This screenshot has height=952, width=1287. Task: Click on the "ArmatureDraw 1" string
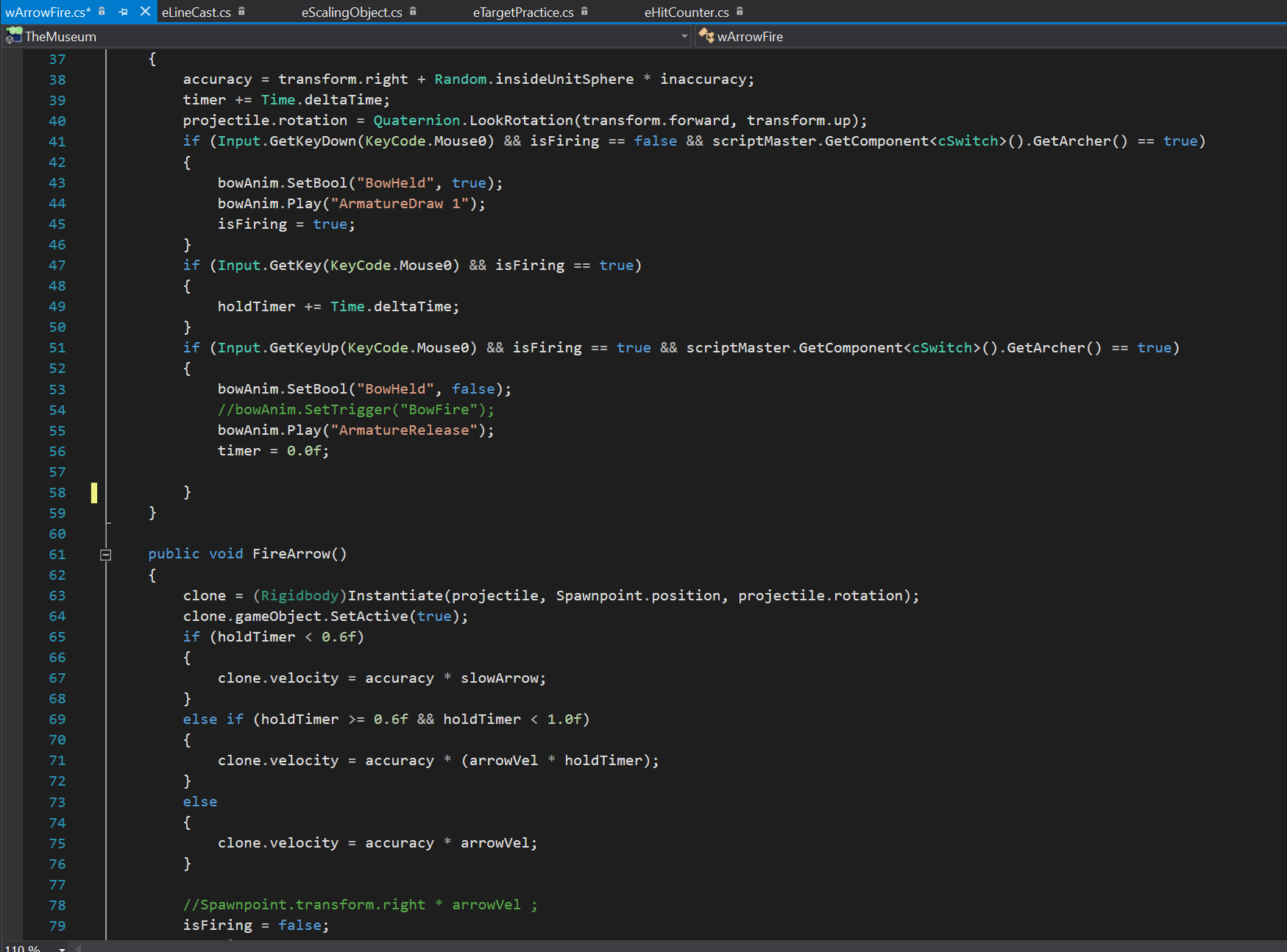400,203
